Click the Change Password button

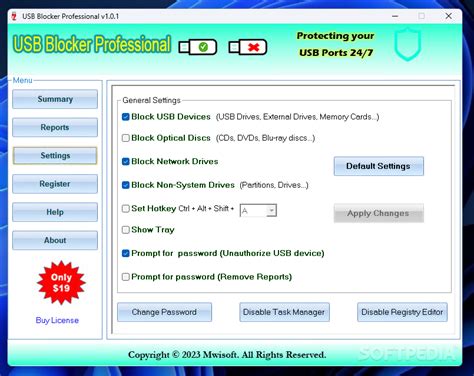164,312
